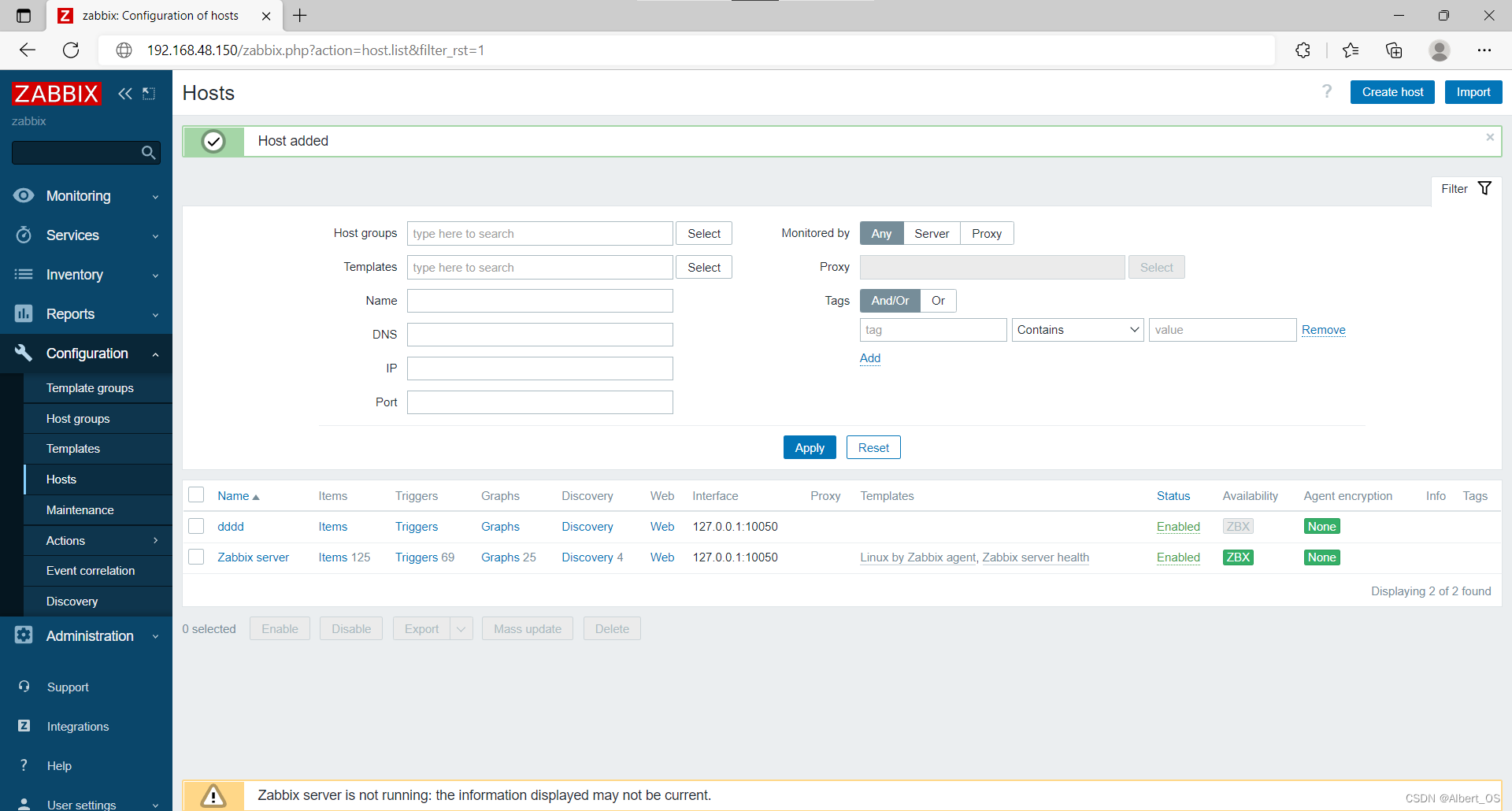Click the Monitoring eye icon
This screenshot has height=811, width=1512.
tap(24, 195)
